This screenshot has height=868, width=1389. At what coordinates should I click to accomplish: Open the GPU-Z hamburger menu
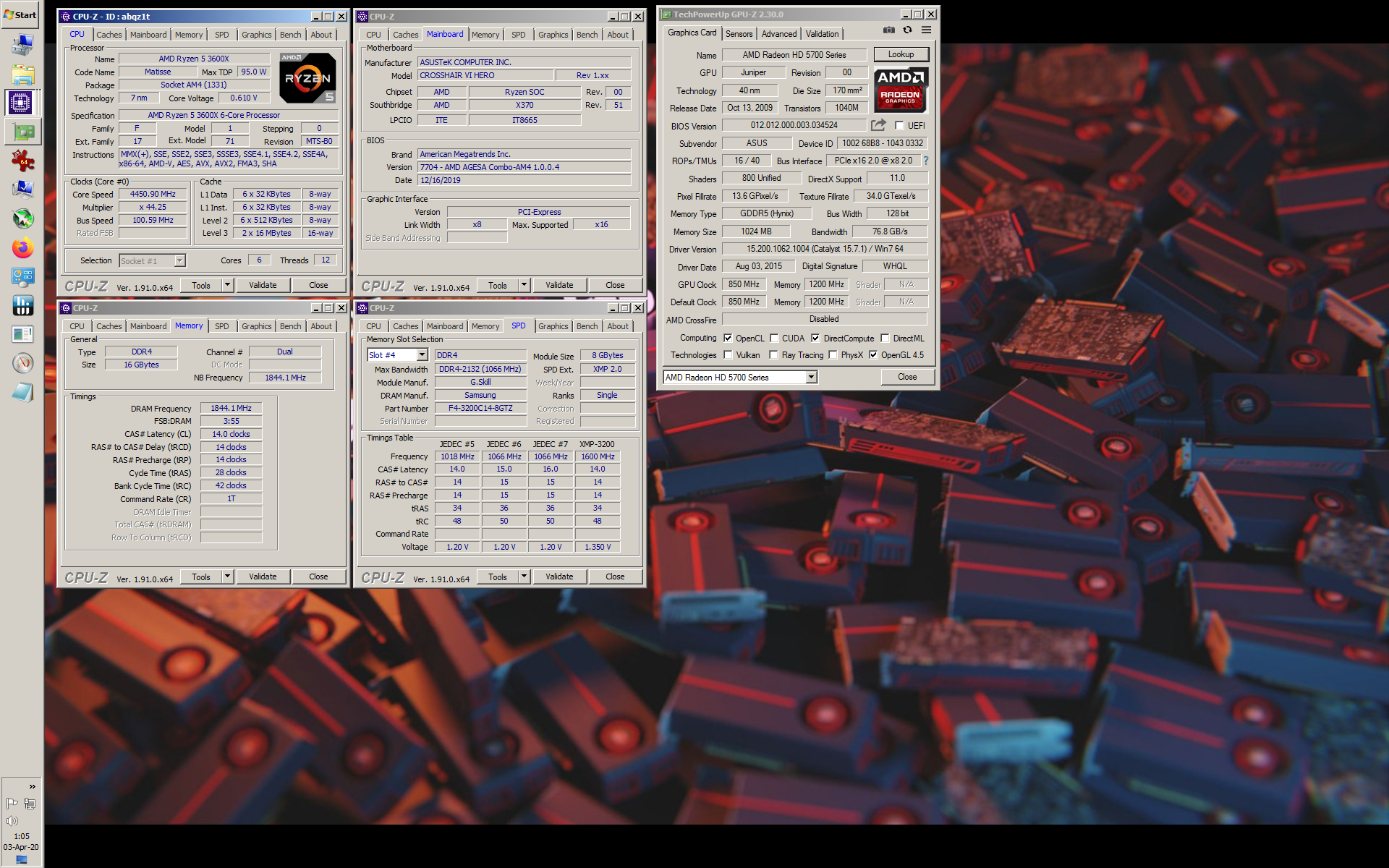[926, 30]
